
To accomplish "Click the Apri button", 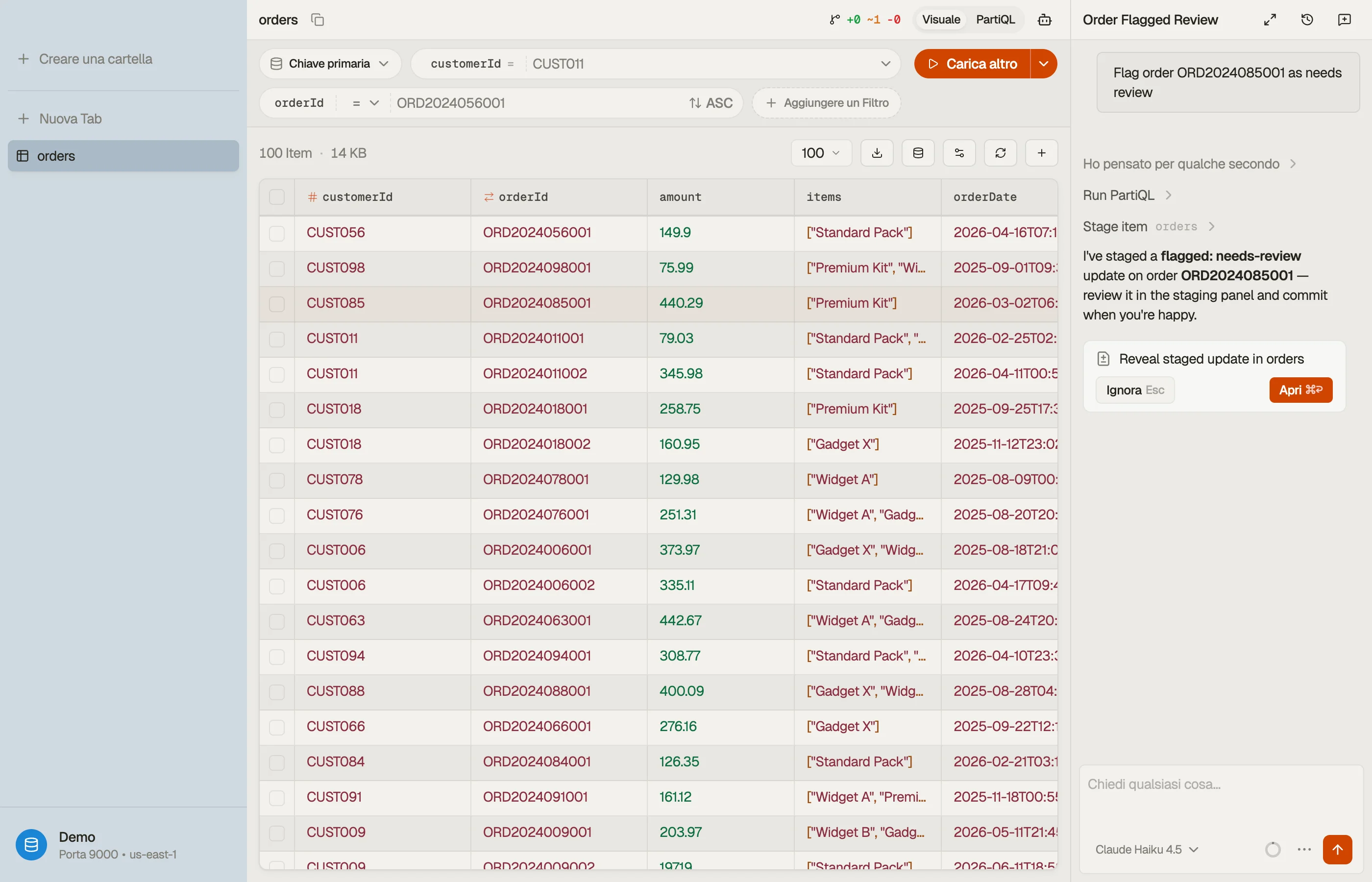I will [x=1300, y=390].
